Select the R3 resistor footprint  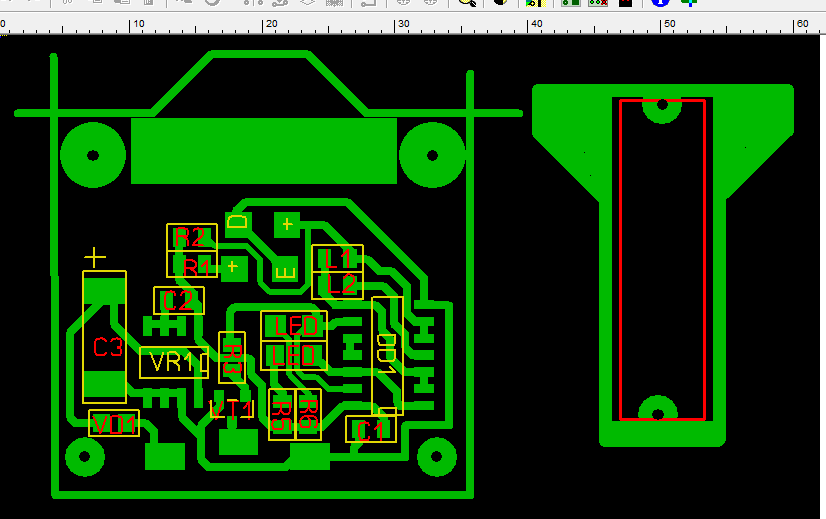click(232, 357)
